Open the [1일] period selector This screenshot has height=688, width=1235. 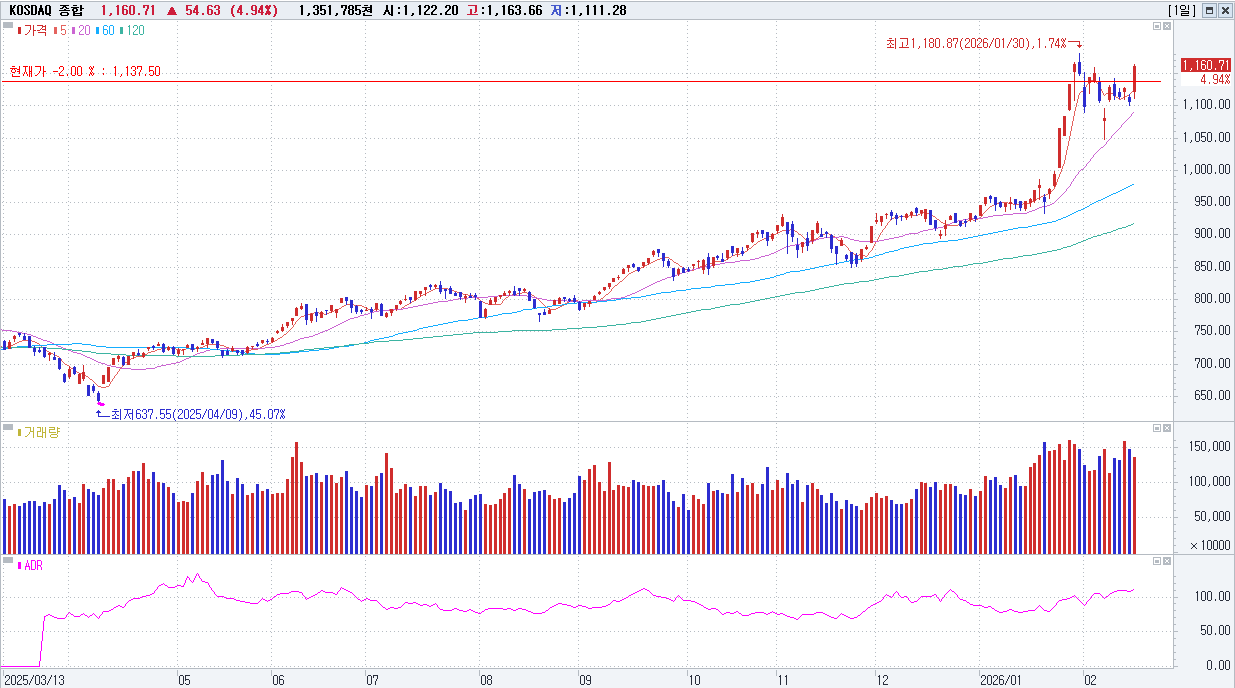pyautogui.click(x=1182, y=10)
